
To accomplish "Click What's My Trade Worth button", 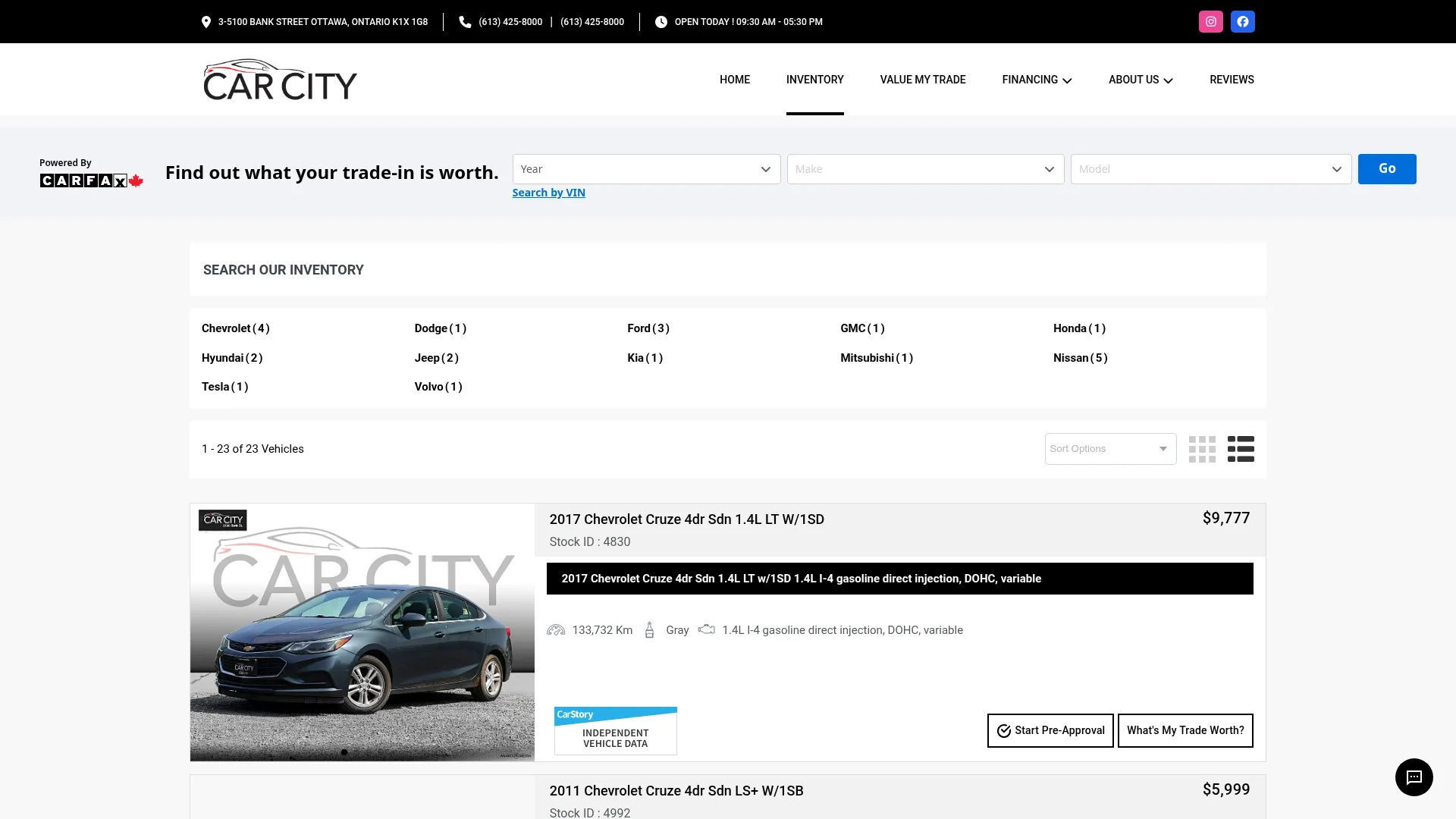I will (1185, 730).
